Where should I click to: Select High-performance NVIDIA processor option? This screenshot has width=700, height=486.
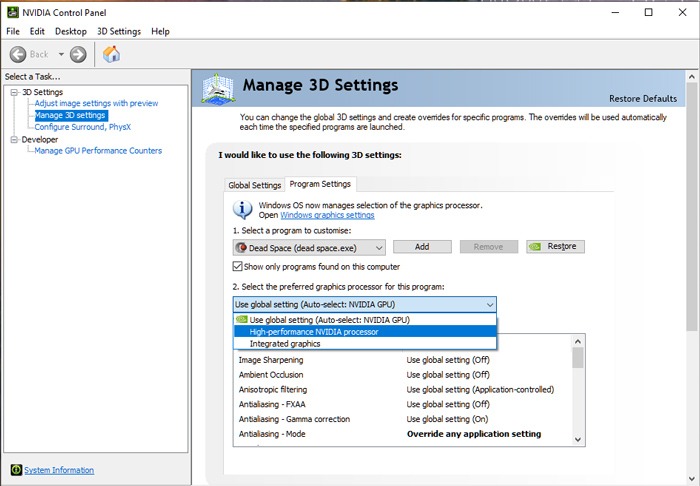[314, 332]
